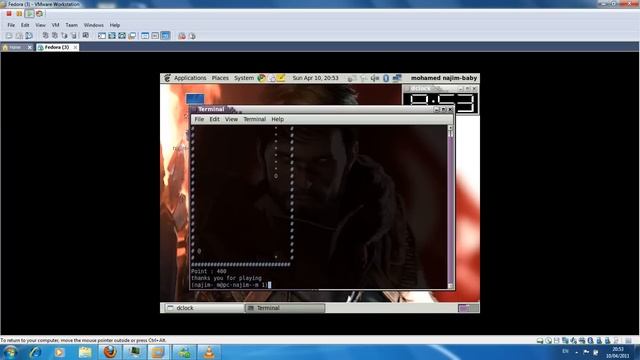Open Terminal's Help menu
Screen dimensions: 640x360
(x=278, y=119)
